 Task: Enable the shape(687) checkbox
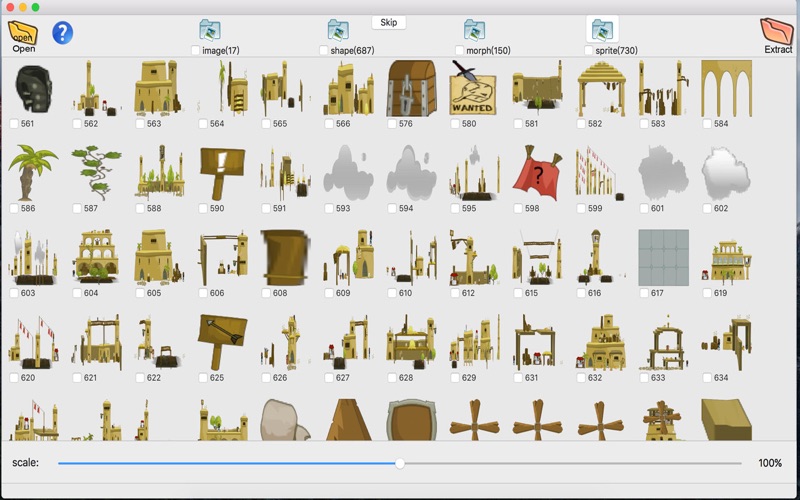323,50
